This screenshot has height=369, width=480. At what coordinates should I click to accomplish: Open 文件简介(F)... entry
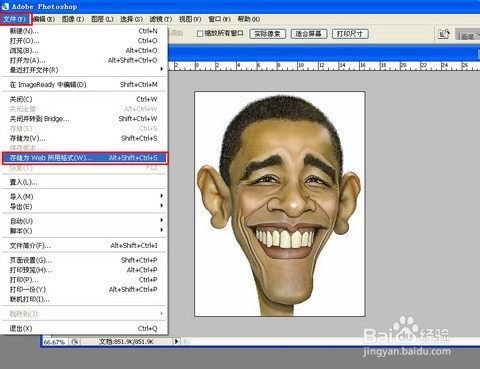(x=84, y=246)
